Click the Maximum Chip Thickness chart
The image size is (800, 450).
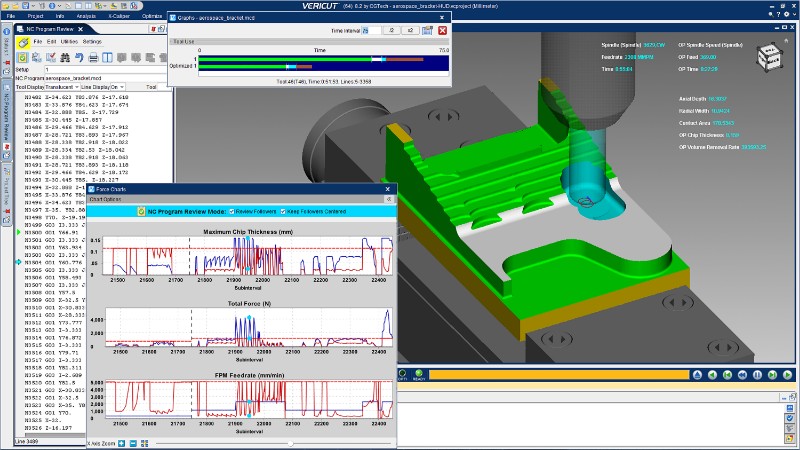[x=248, y=256]
